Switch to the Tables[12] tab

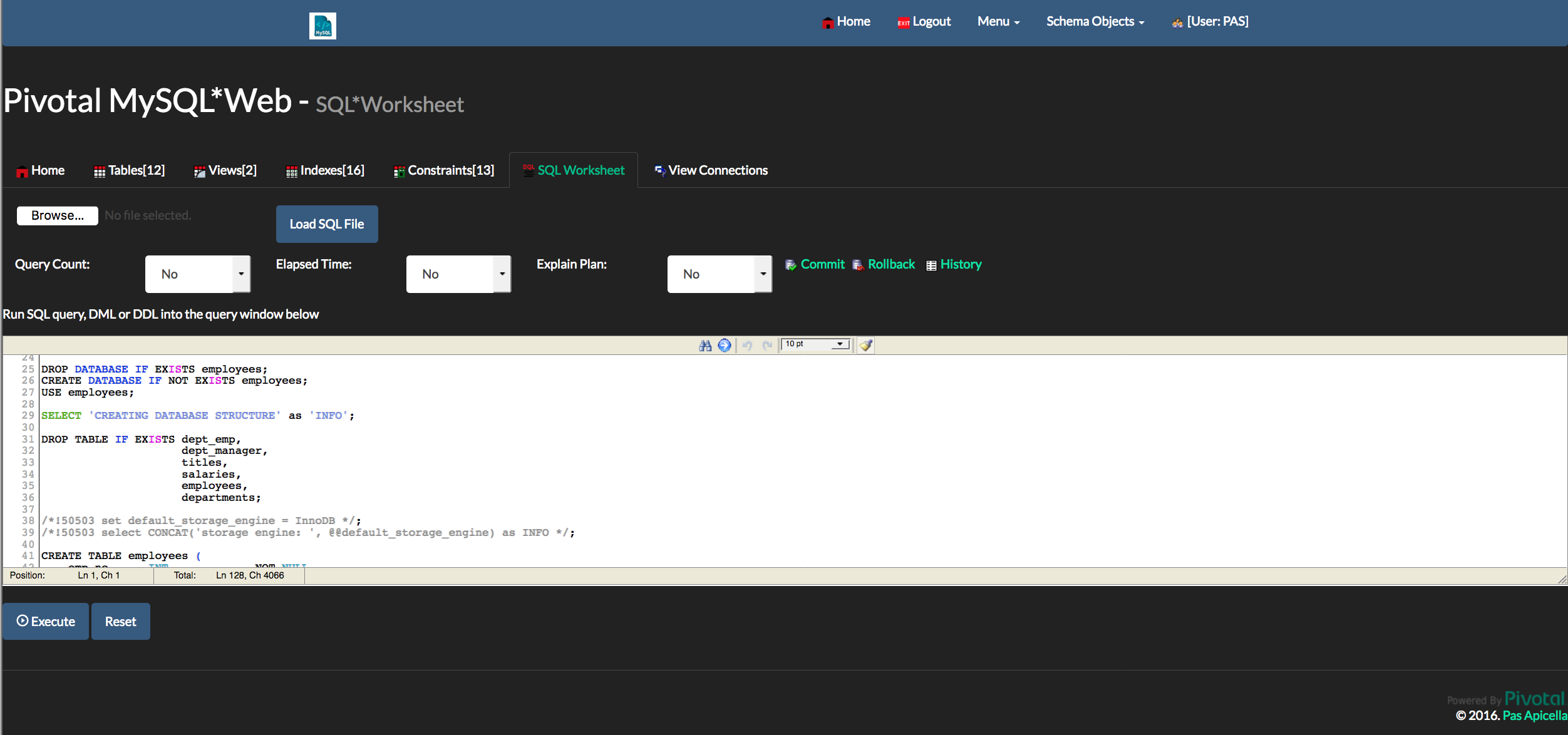pos(130,170)
